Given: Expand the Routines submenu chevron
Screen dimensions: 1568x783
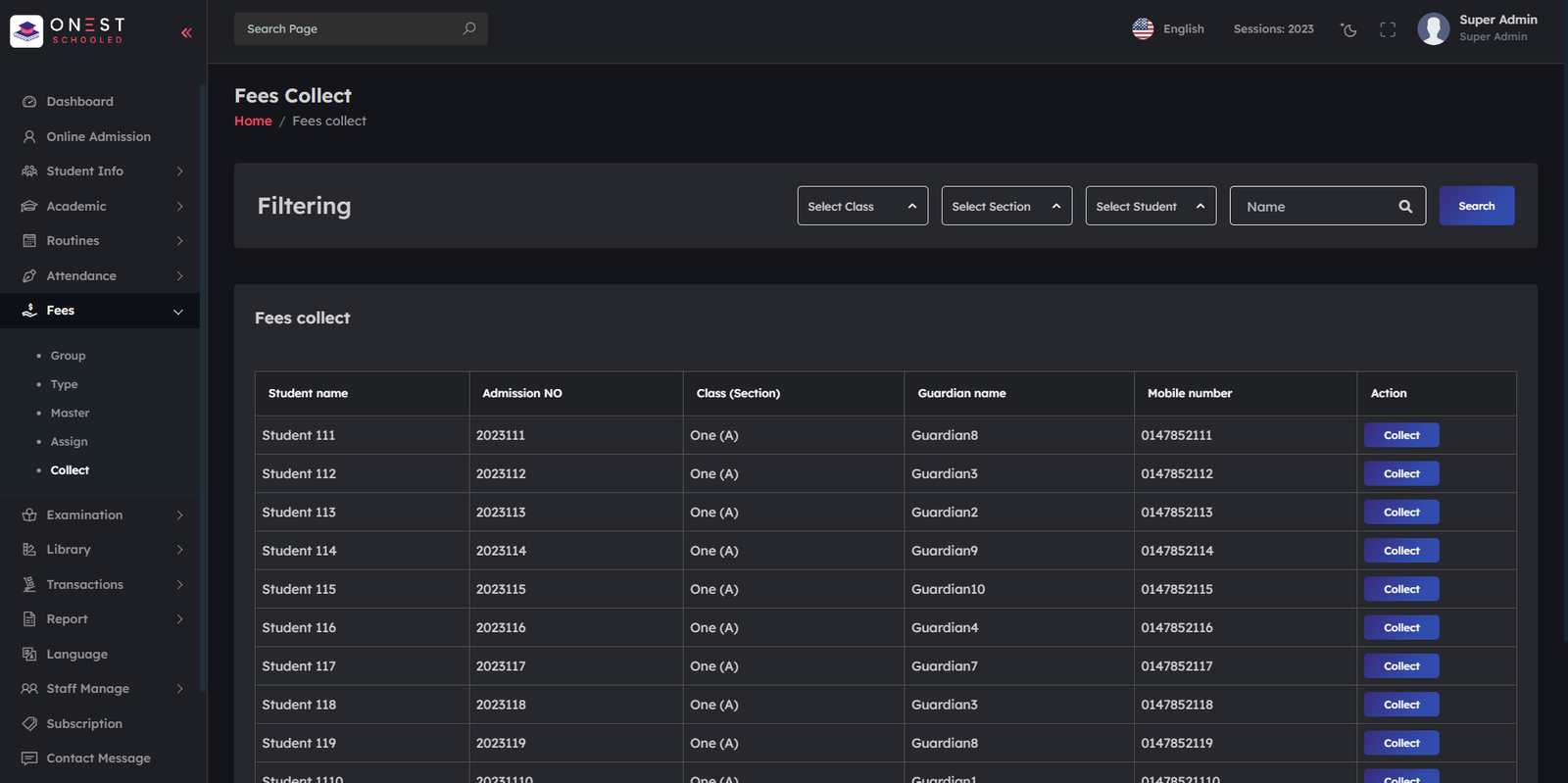Looking at the screenshot, I should click(179, 241).
